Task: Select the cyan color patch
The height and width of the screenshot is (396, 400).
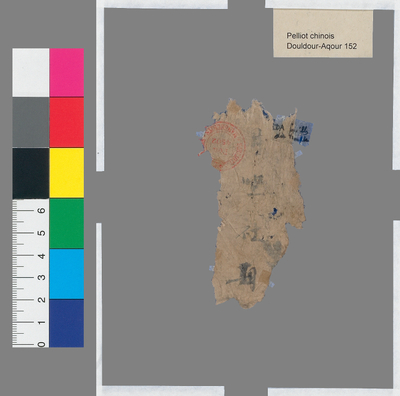Action: click(x=67, y=274)
